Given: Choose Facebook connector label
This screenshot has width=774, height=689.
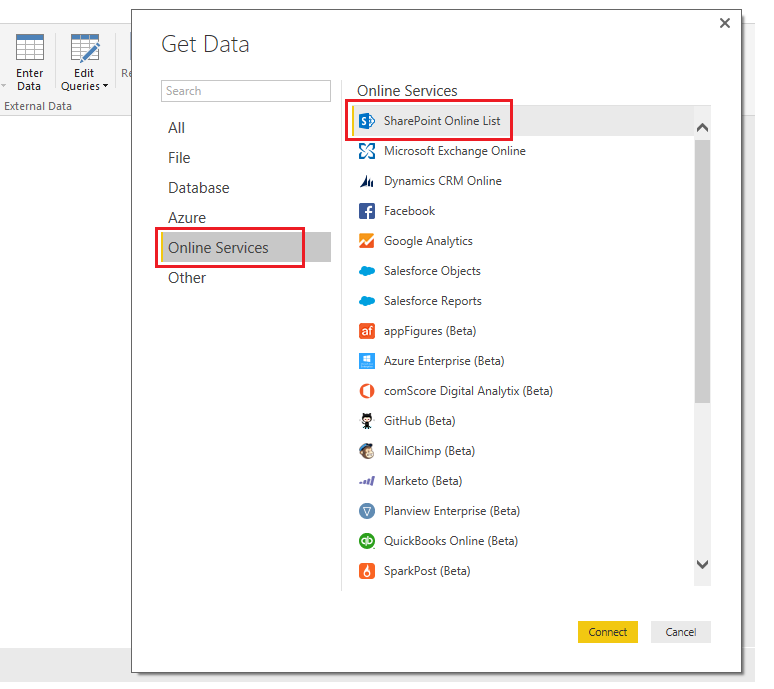Looking at the screenshot, I should (409, 211).
